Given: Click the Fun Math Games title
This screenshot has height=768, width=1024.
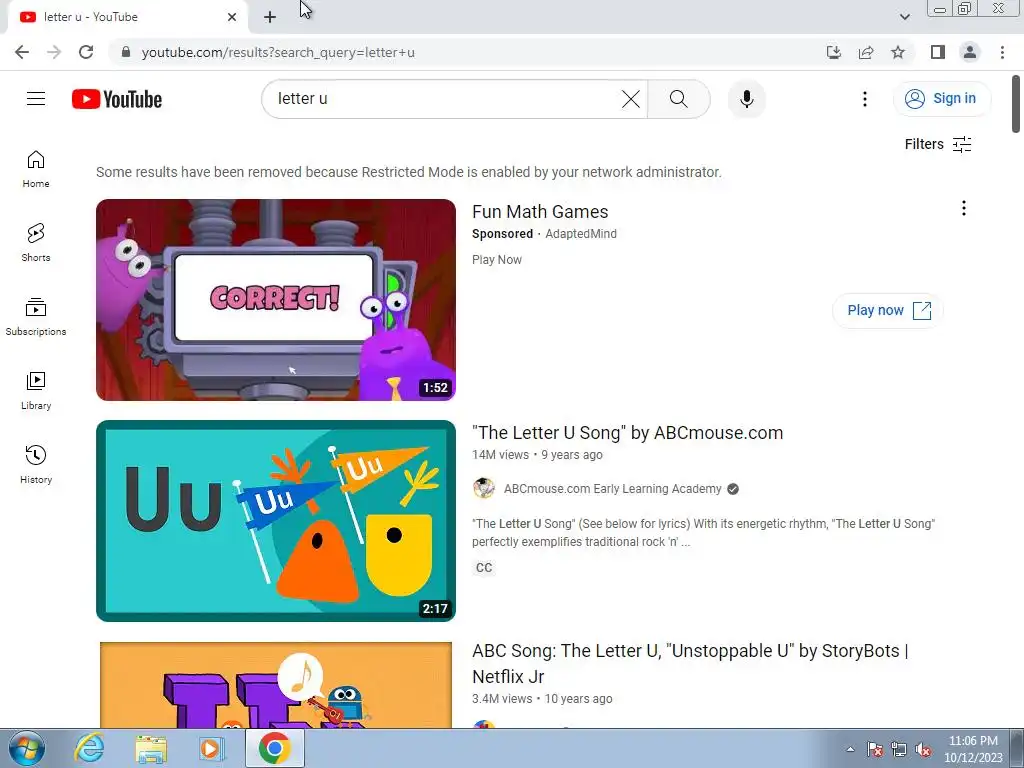Looking at the screenshot, I should click(x=540, y=212).
